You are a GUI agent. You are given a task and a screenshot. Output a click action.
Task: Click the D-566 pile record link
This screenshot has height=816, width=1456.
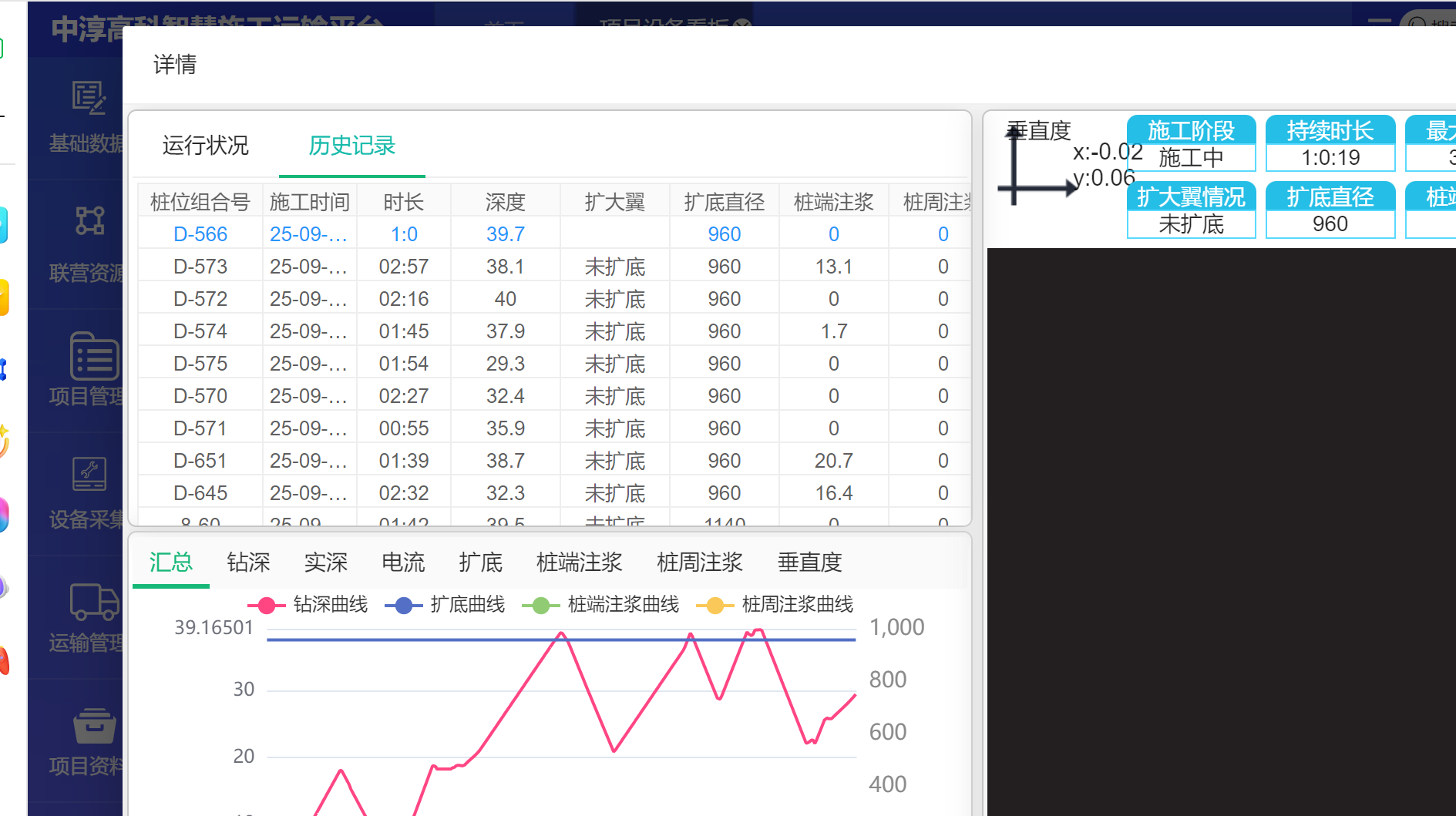tap(200, 234)
